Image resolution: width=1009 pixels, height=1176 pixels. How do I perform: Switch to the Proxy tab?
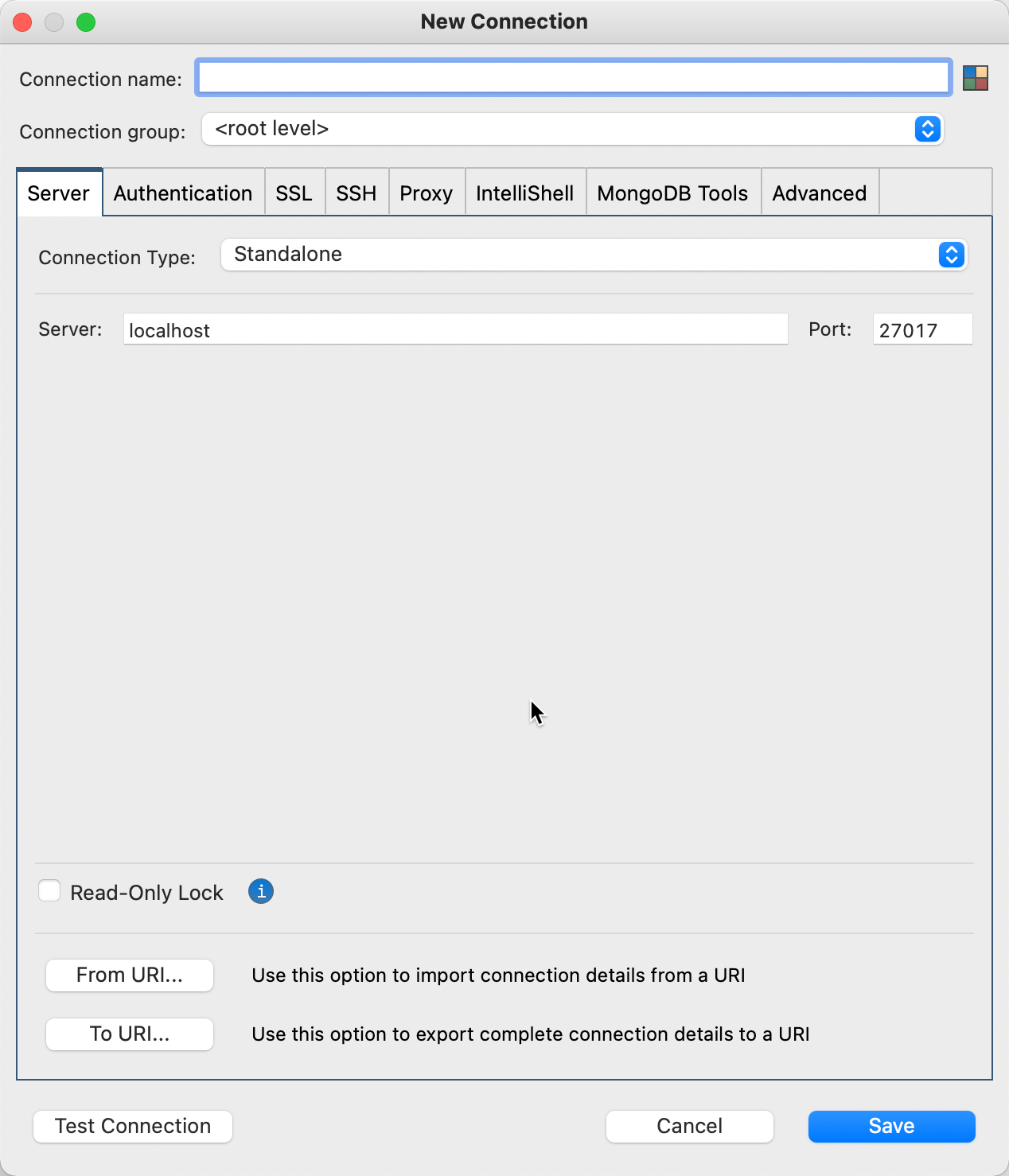click(x=426, y=193)
